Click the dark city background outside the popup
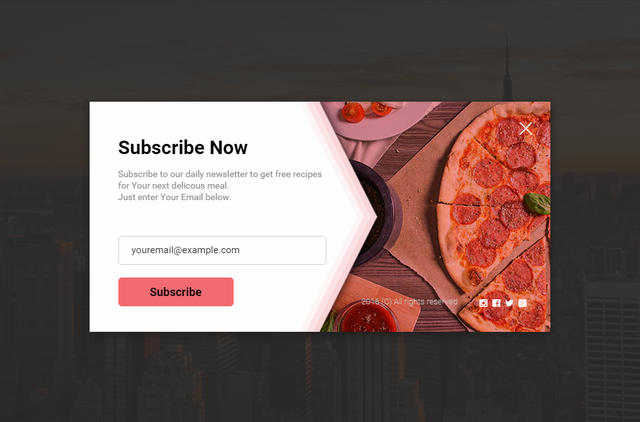The image size is (640, 422). 320,375
